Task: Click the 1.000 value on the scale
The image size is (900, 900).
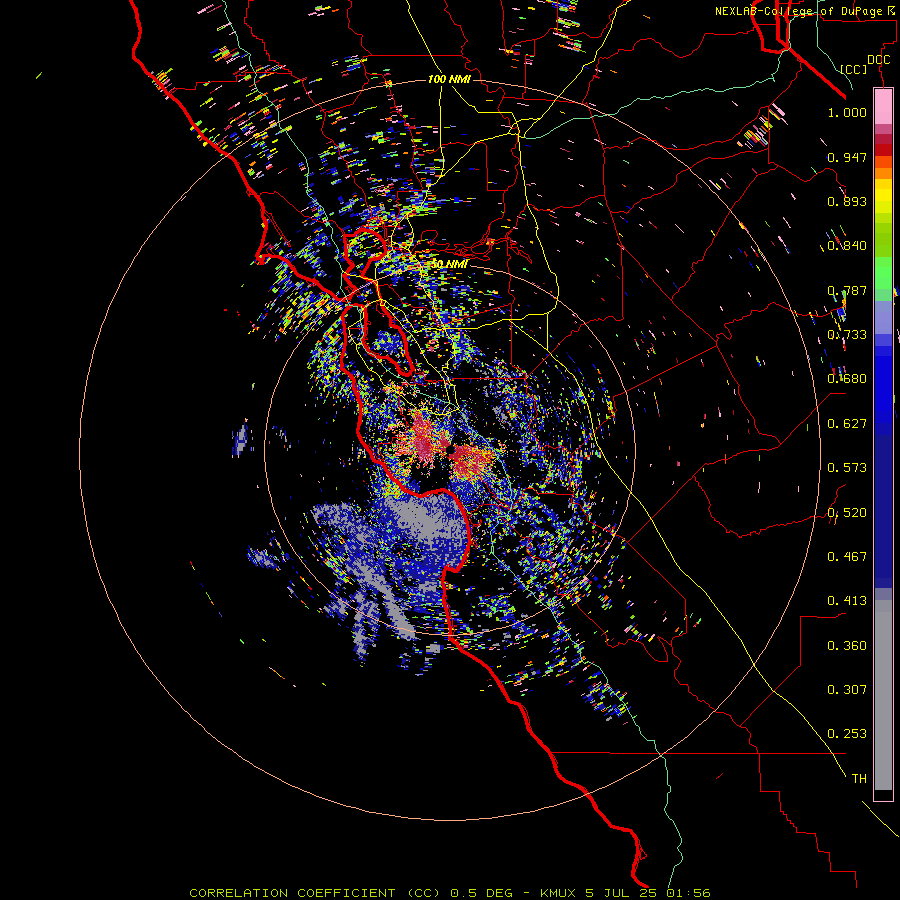Action: [847, 112]
